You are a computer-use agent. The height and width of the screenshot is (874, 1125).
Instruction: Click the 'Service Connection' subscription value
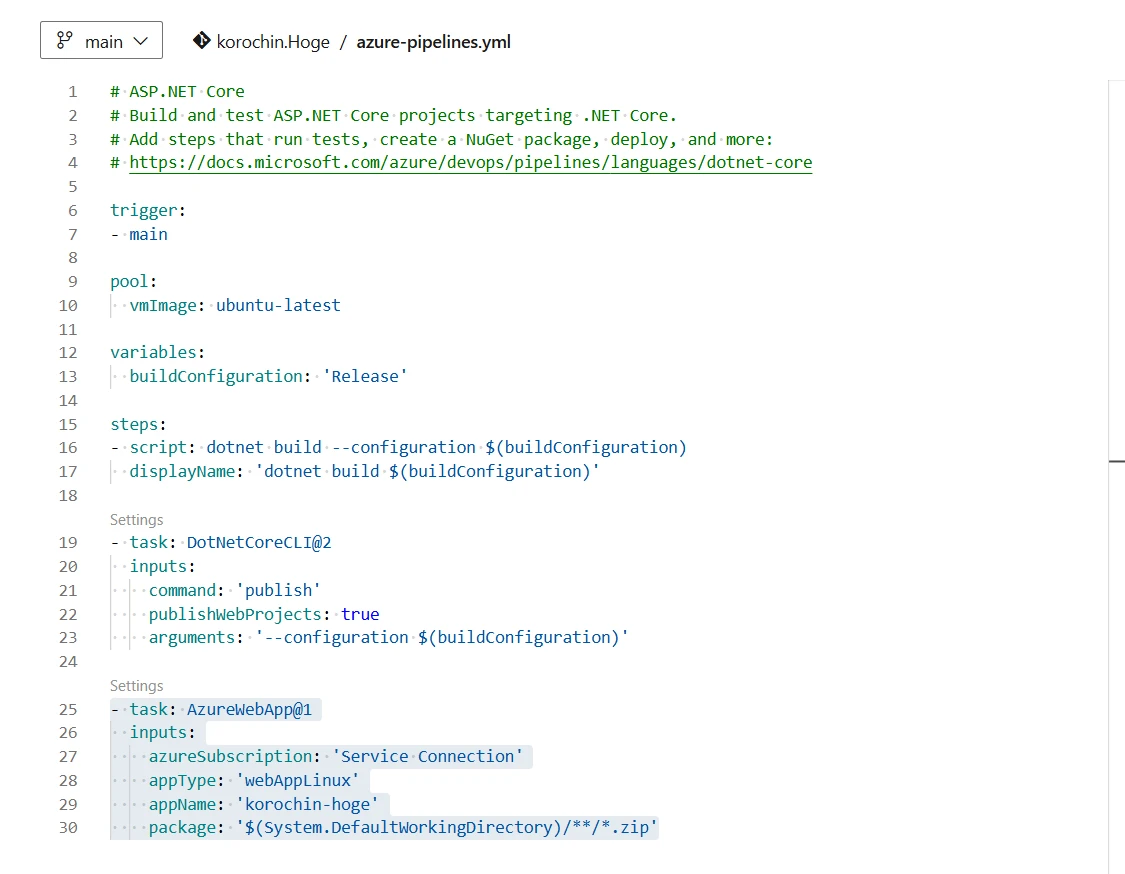click(x=427, y=757)
